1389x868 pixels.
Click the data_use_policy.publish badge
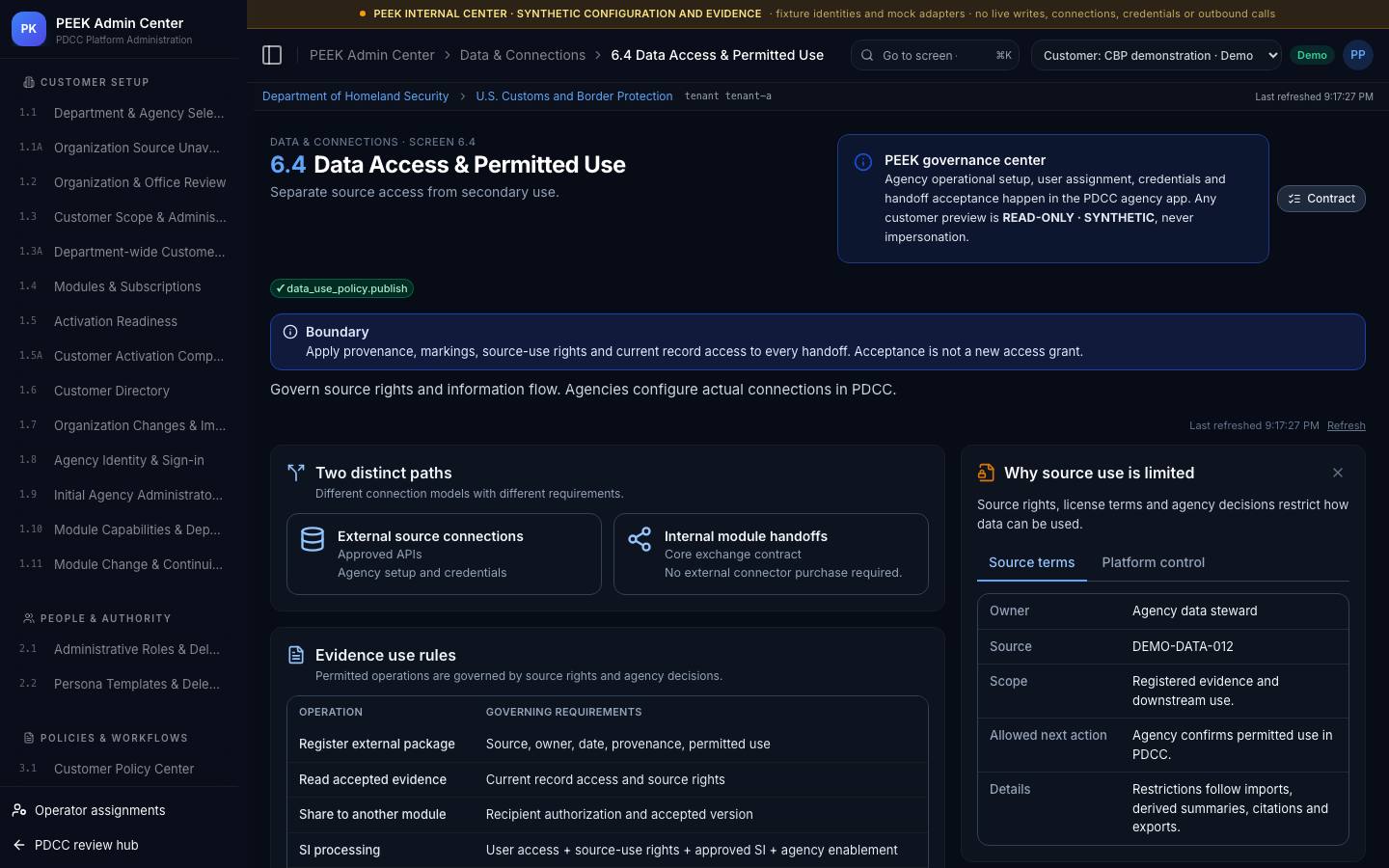[341, 288]
